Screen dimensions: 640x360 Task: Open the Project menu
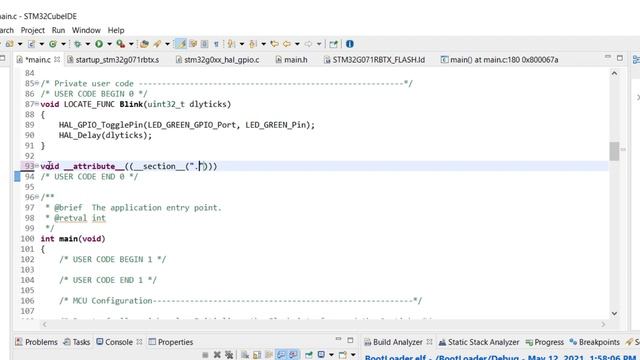click(x=33, y=30)
